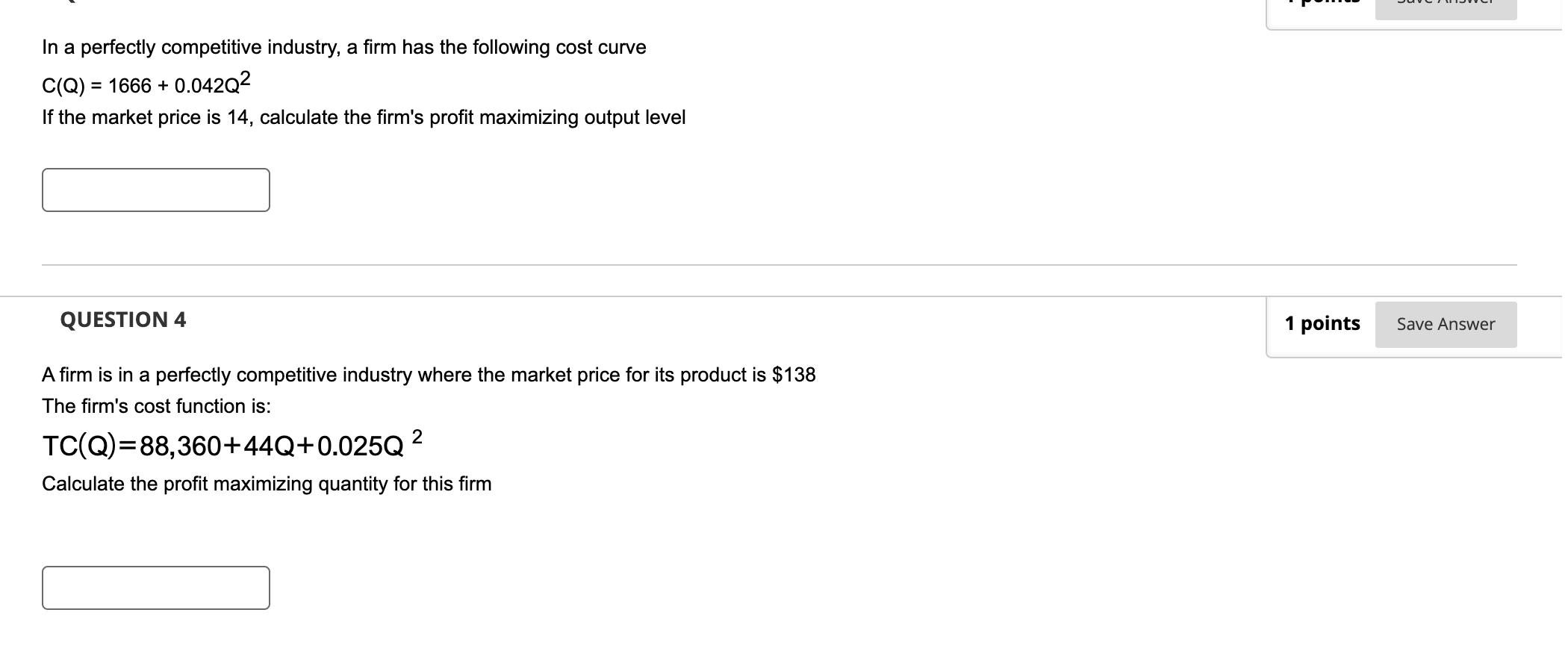Viewport: 1568px width, 645px height.
Task: Click the horizontal divider between the questions
Action: (780, 264)
